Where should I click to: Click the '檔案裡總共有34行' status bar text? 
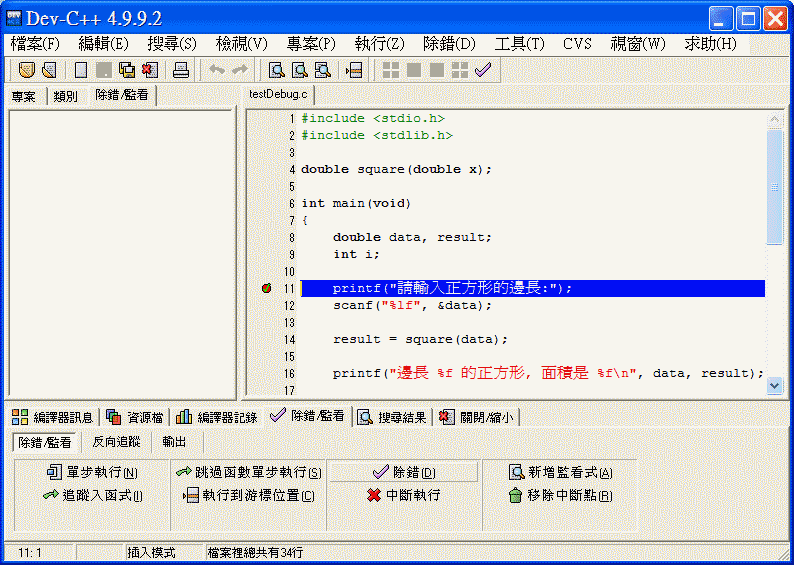click(x=255, y=552)
